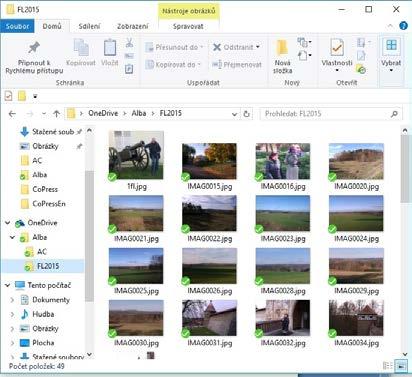Image resolution: width=412 pixels, height=377 pixels.
Task: Select the IMAG0015.jpg thumbnail
Action: 209,161
